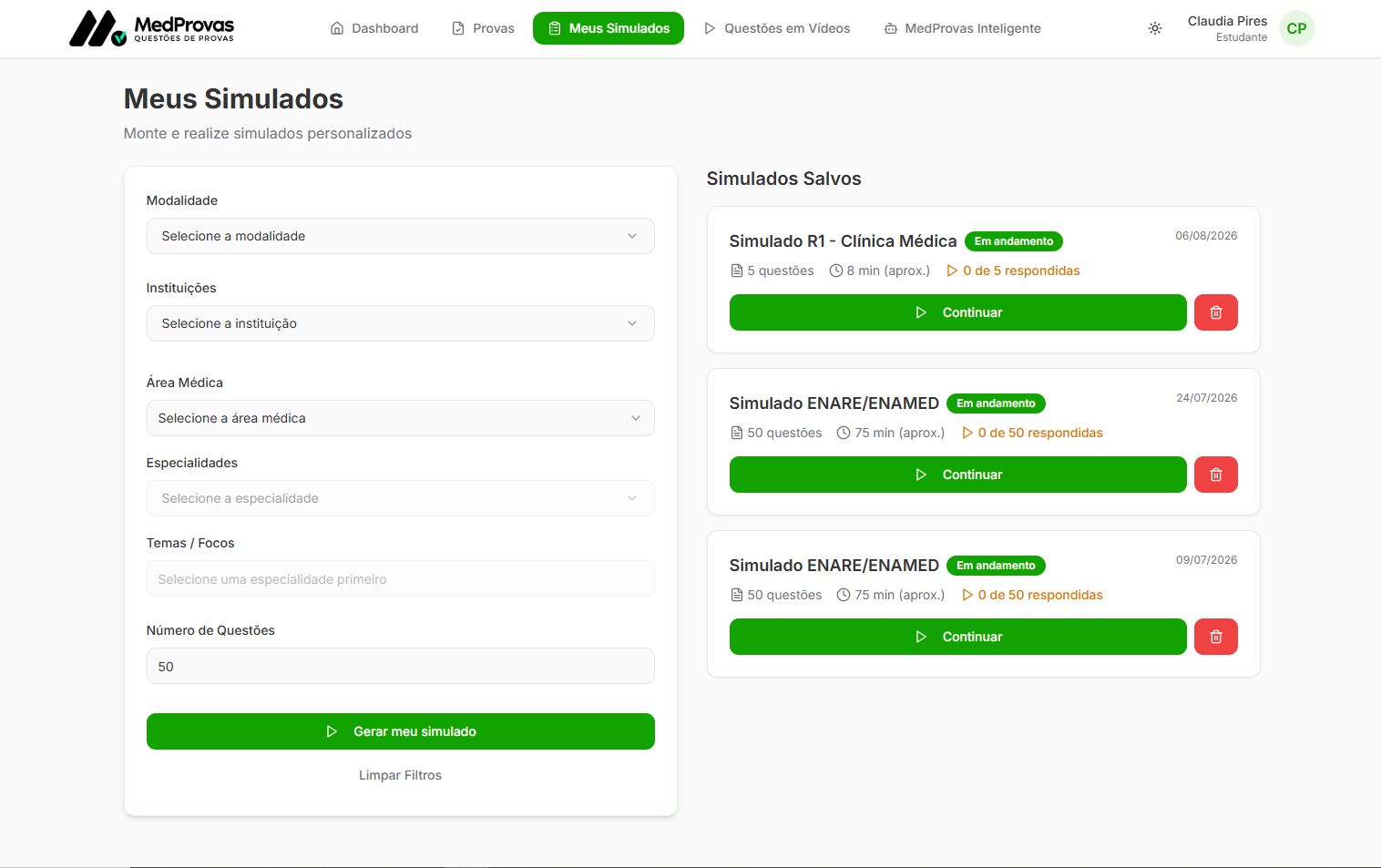Continue the ENARE/ENAMED simulado dated 09/07/2026
The image size is (1381, 868).
(x=958, y=637)
